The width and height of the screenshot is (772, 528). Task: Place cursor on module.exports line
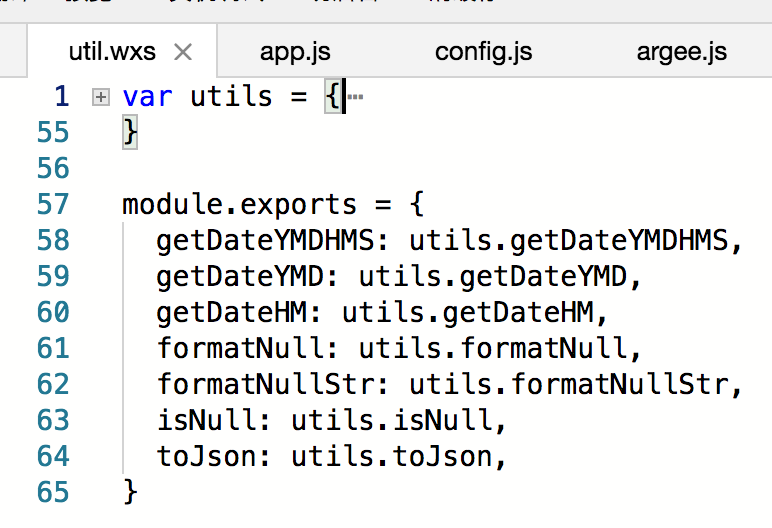(273, 204)
